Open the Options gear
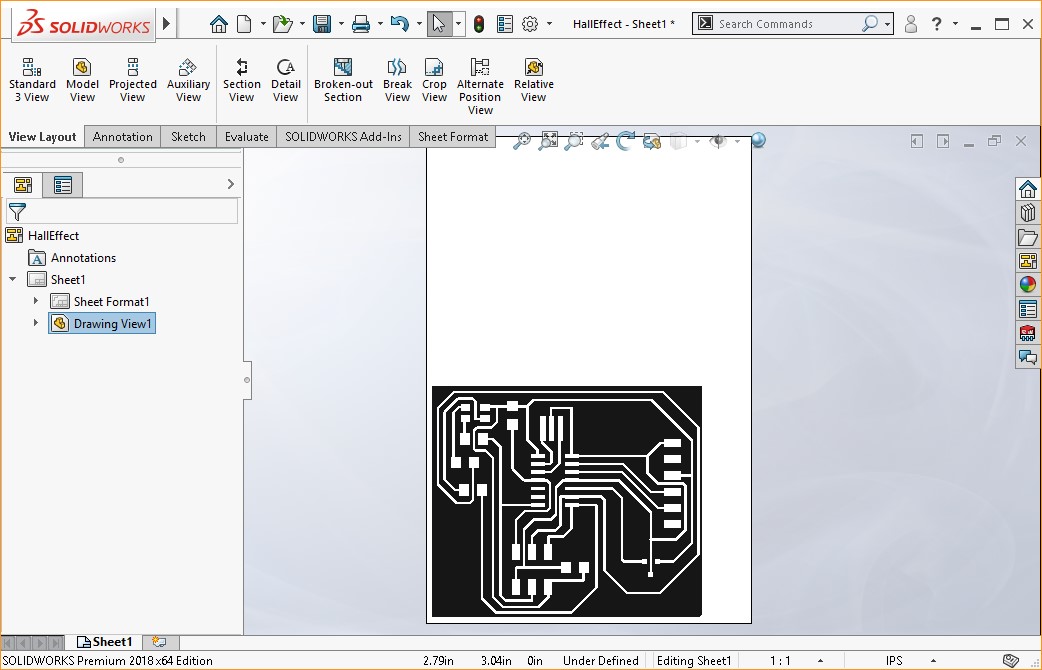Screen dimensions: 1042x670 click(530, 24)
